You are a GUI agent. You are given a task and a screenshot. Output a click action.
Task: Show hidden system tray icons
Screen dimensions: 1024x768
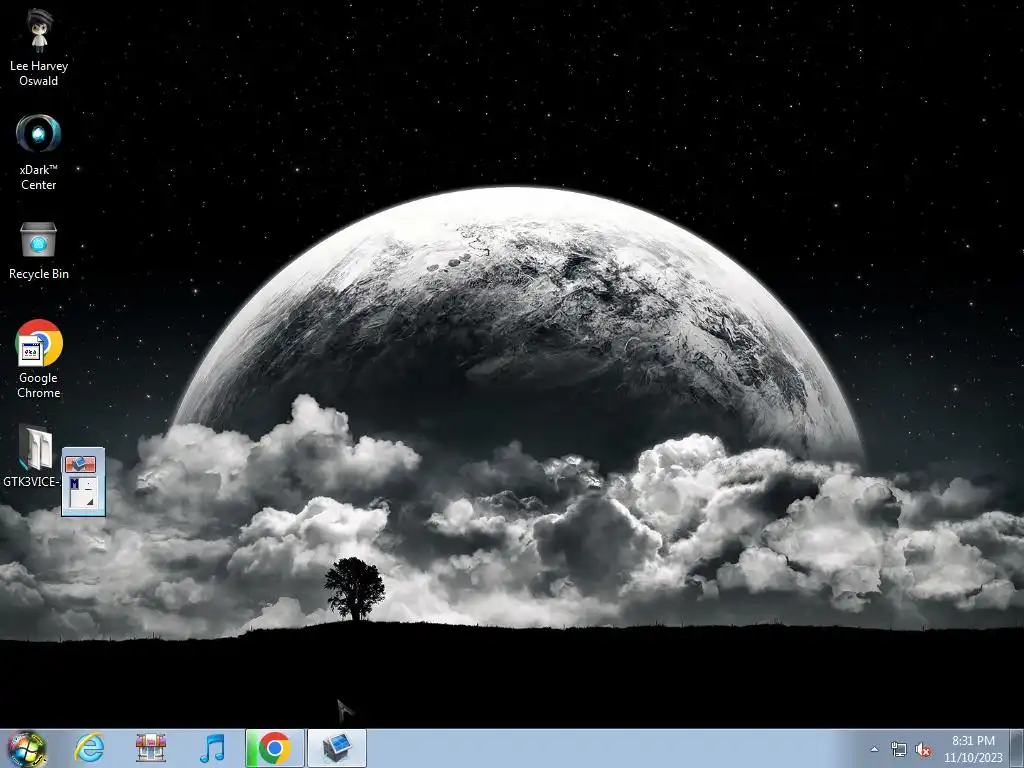(x=874, y=750)
